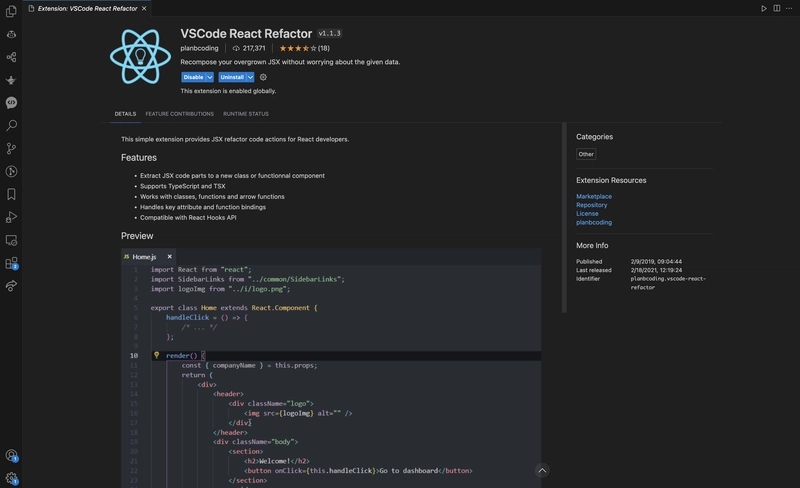Click the Other category tag

[x=586, y=154]
